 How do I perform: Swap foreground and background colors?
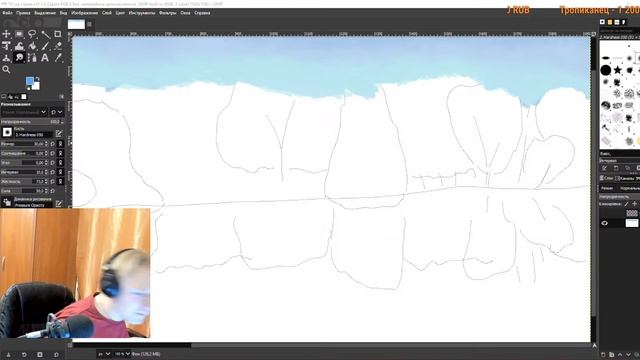click(38, 78)
